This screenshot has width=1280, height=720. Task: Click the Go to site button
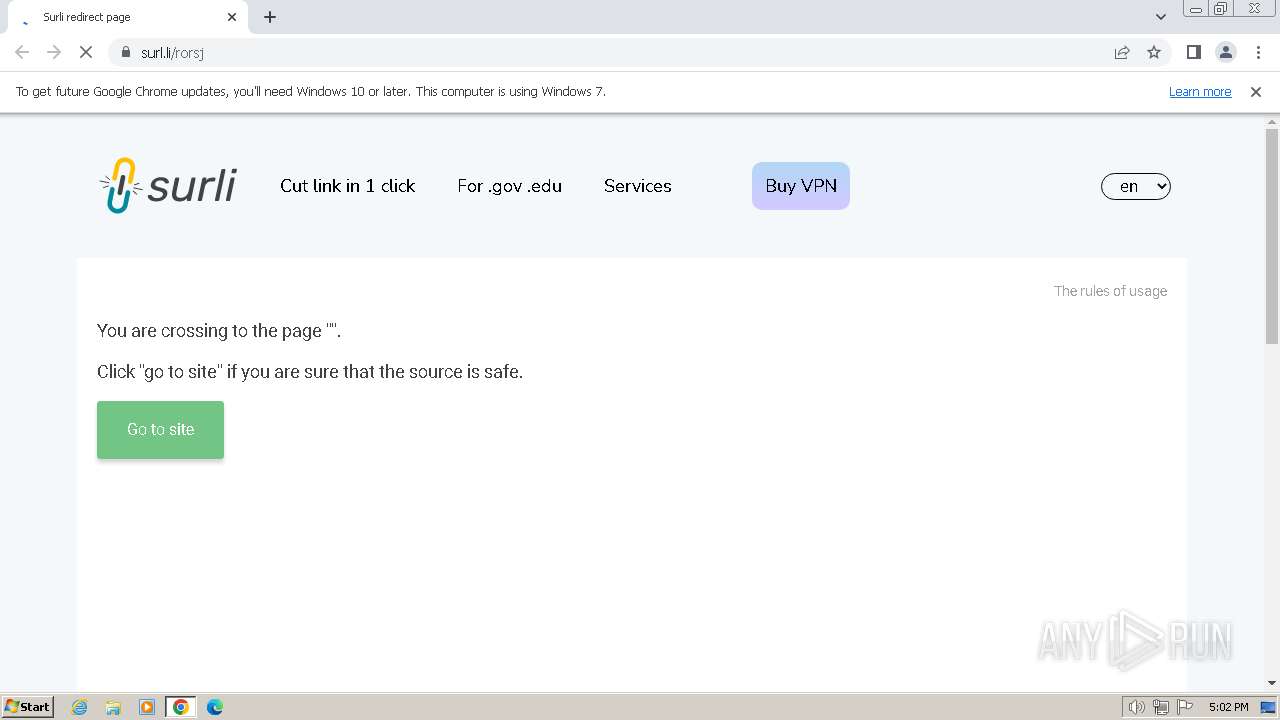[x=160, y=430]
